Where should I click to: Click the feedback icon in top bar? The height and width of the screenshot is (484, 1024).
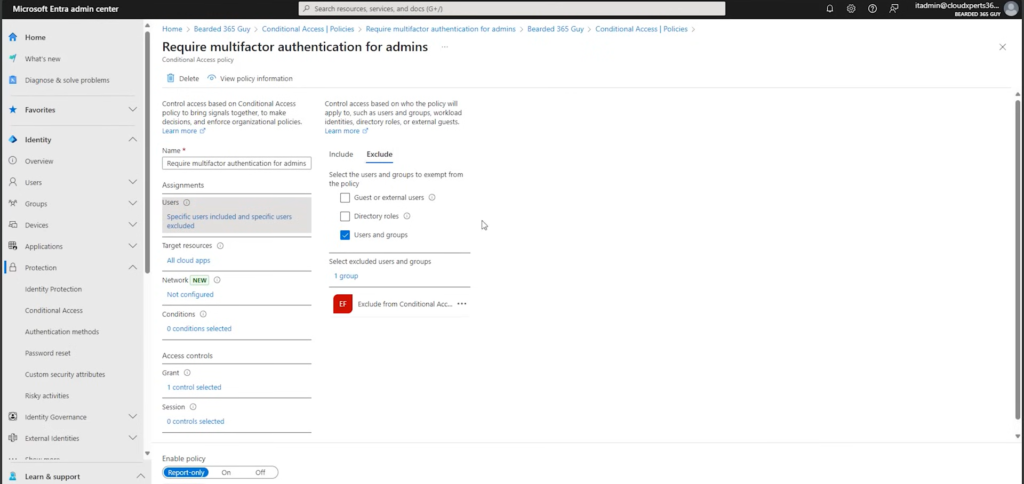click(x=894, y=9)
